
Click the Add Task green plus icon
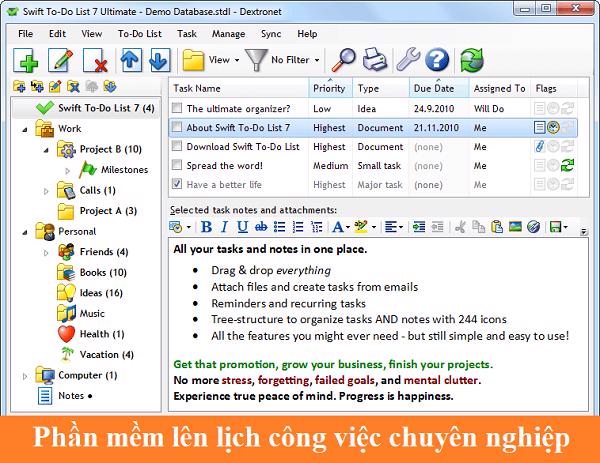(26, 60)
